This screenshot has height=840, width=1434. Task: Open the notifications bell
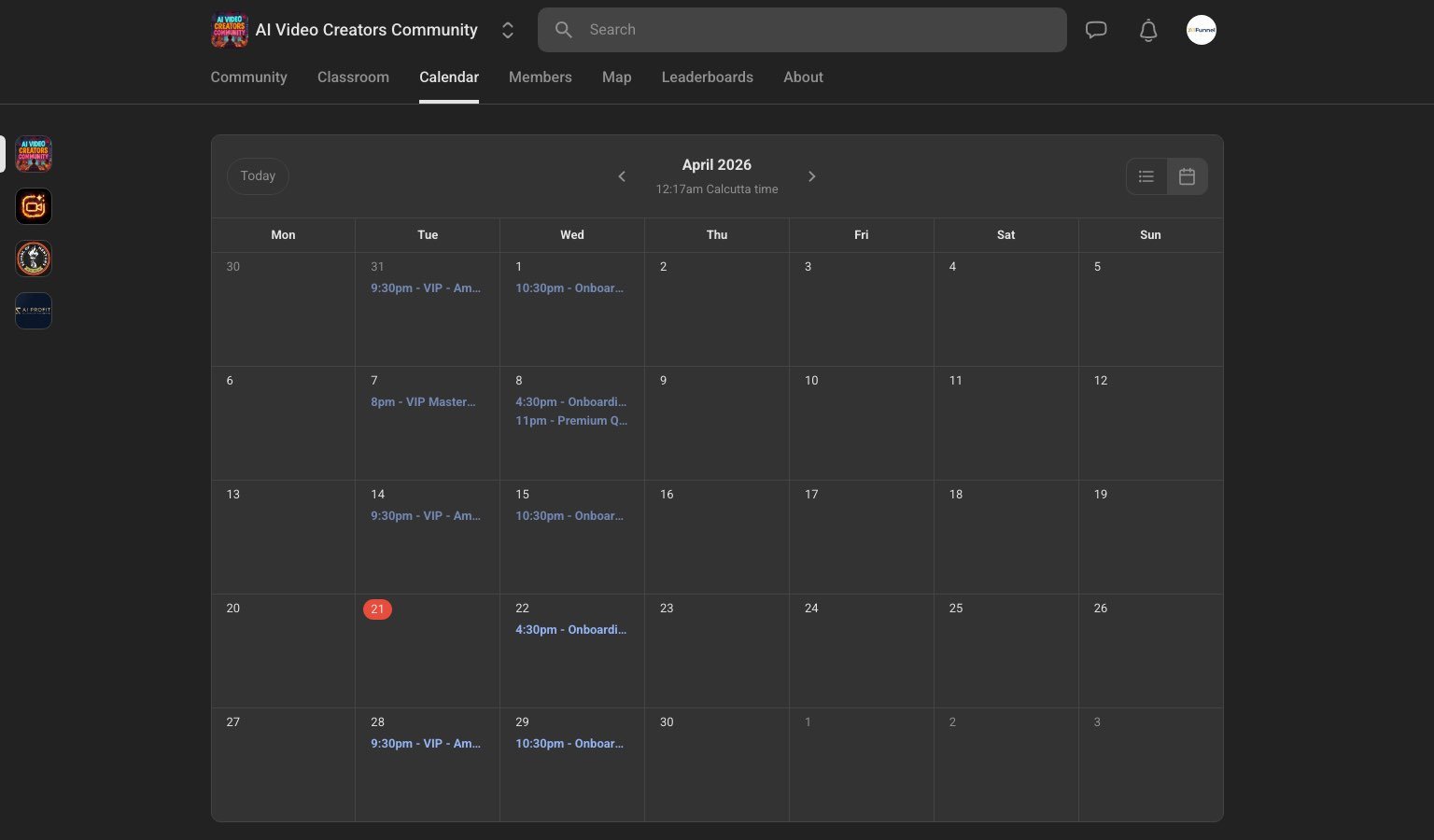coord(1148,30)
